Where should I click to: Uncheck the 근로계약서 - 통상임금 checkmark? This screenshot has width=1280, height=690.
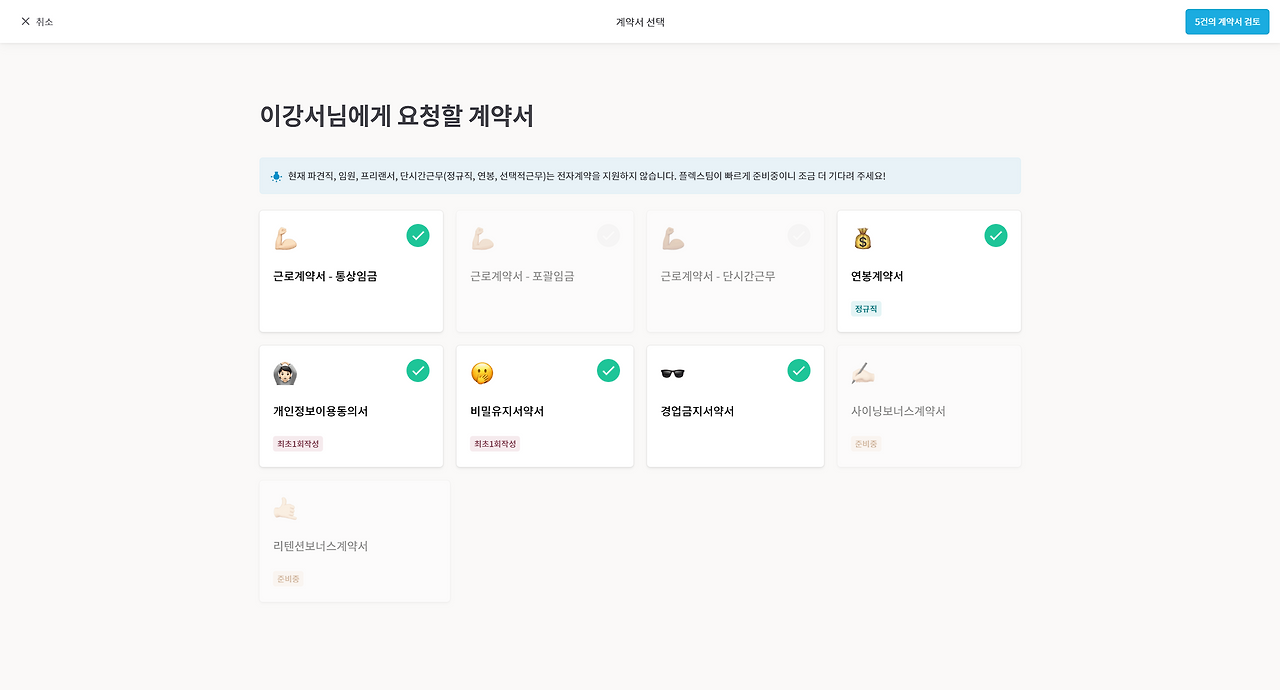pos(418,235)
